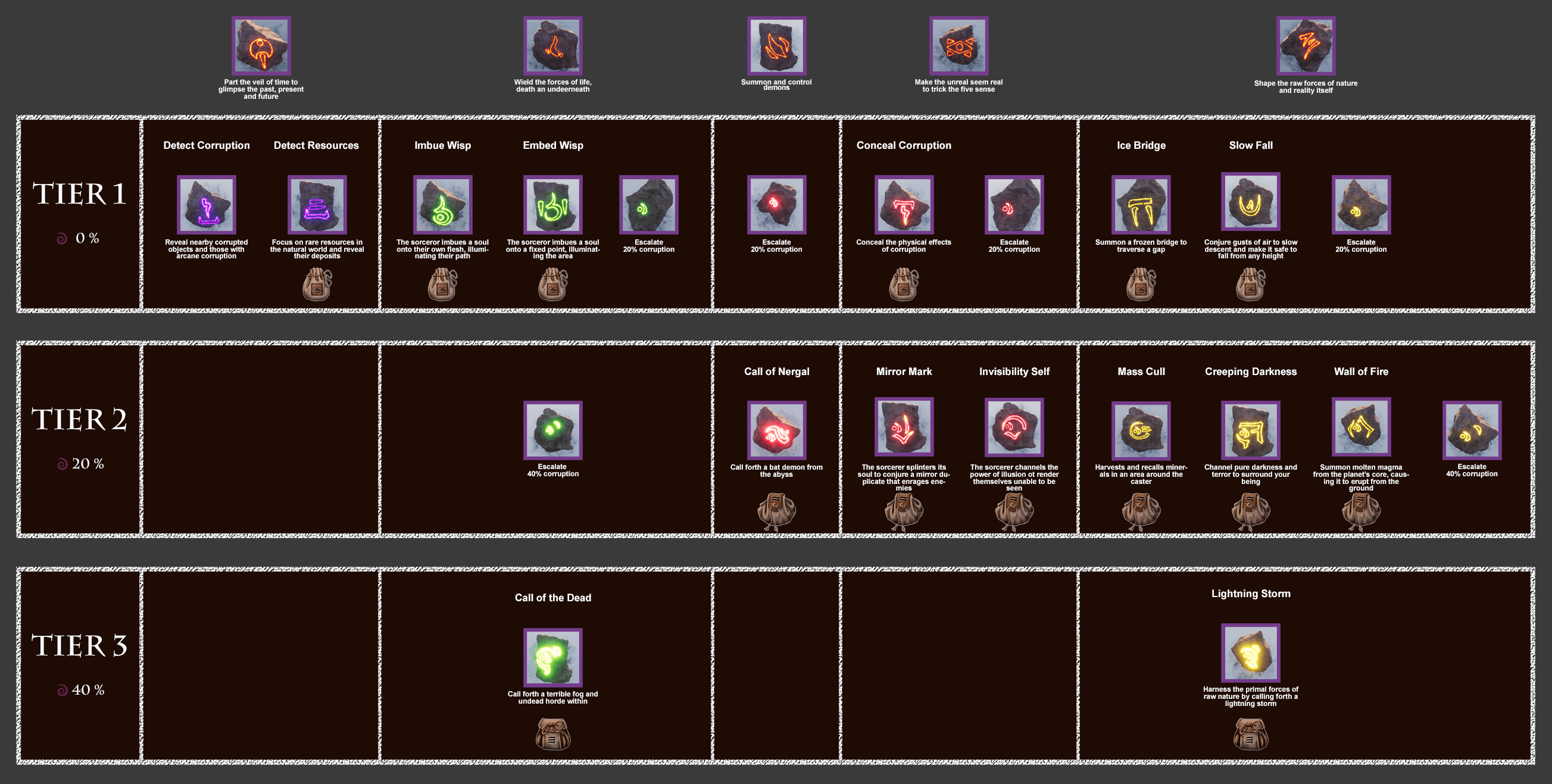Select the Wall of Fire icon
The width and height of the screenshot is (1552, 784).
1361,427
